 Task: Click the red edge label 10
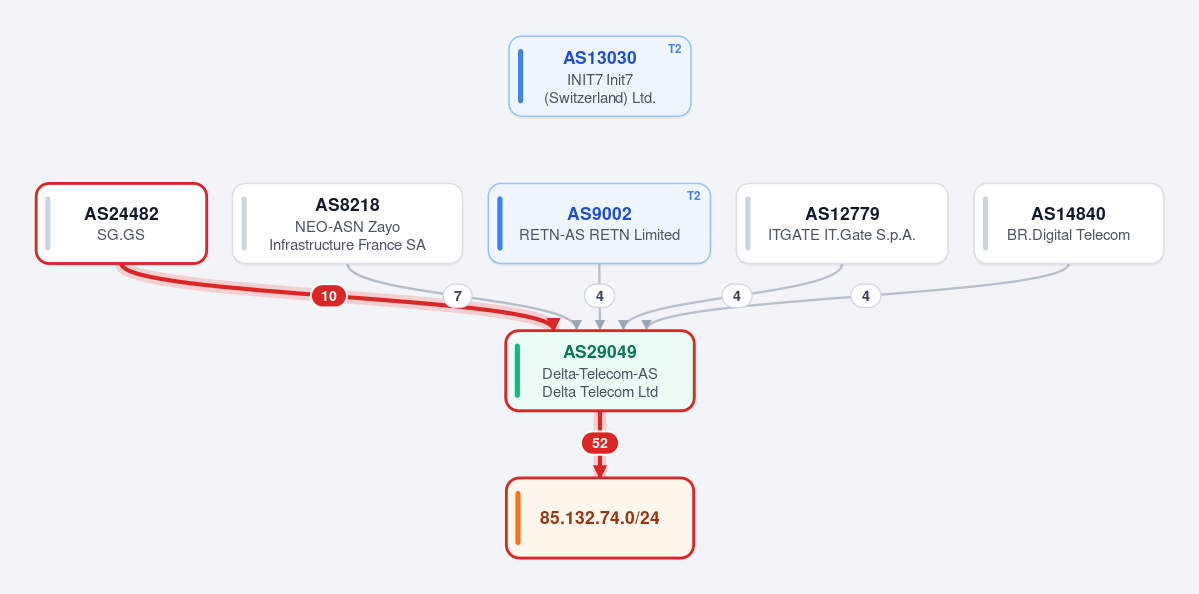pyautogui.click(x=329, y=296)
